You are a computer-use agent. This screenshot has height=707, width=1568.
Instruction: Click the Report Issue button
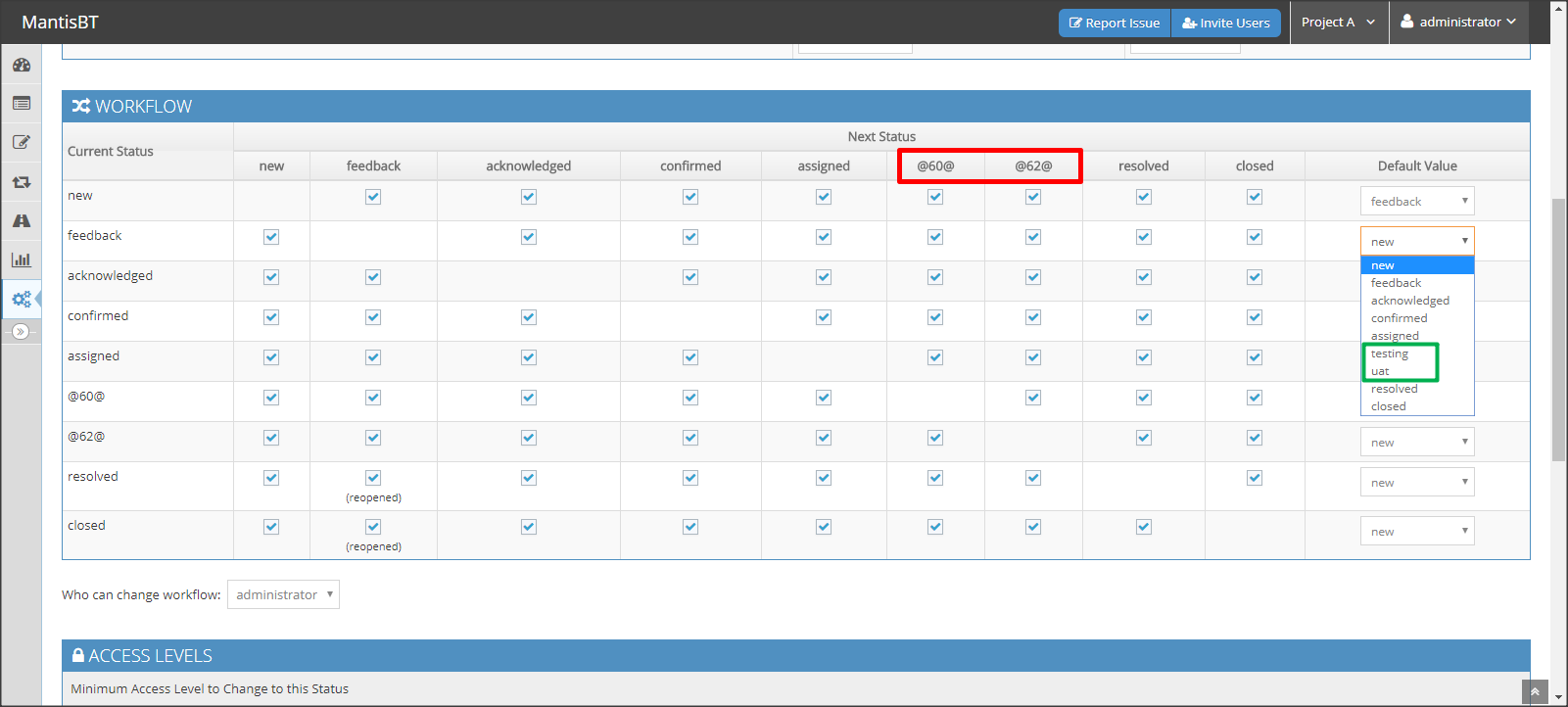coord(1115,24)
